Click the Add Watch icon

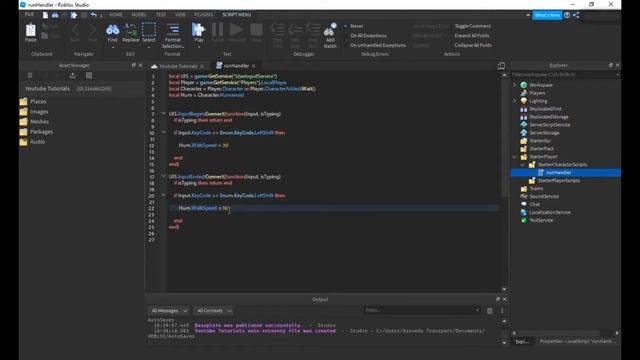[330, 30]
